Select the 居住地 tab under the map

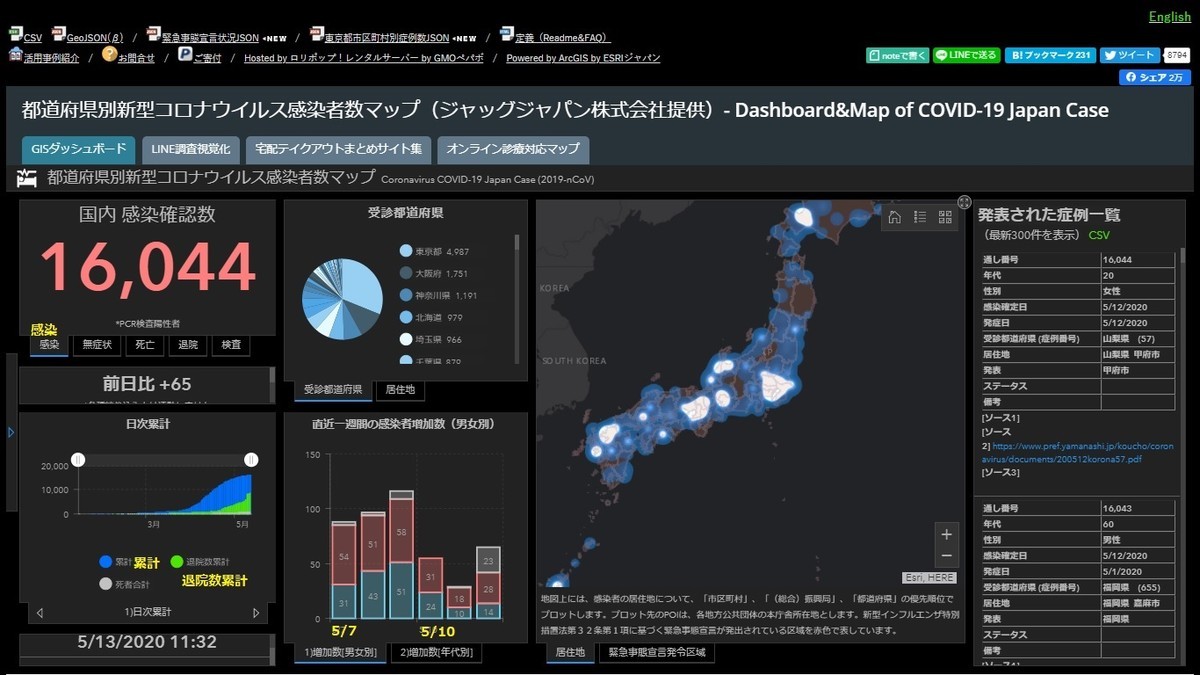(x=570, y=653)
